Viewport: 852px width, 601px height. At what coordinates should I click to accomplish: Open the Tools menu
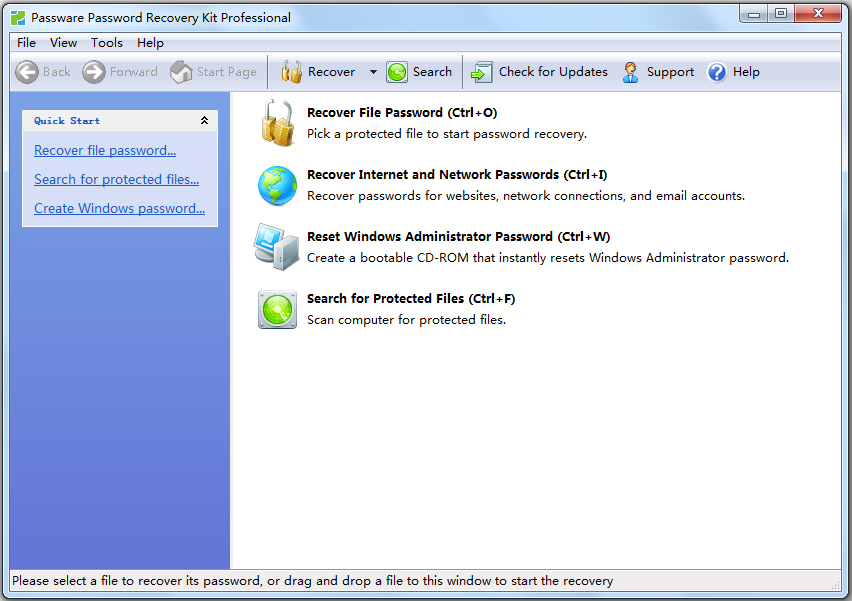pos(107,43)
